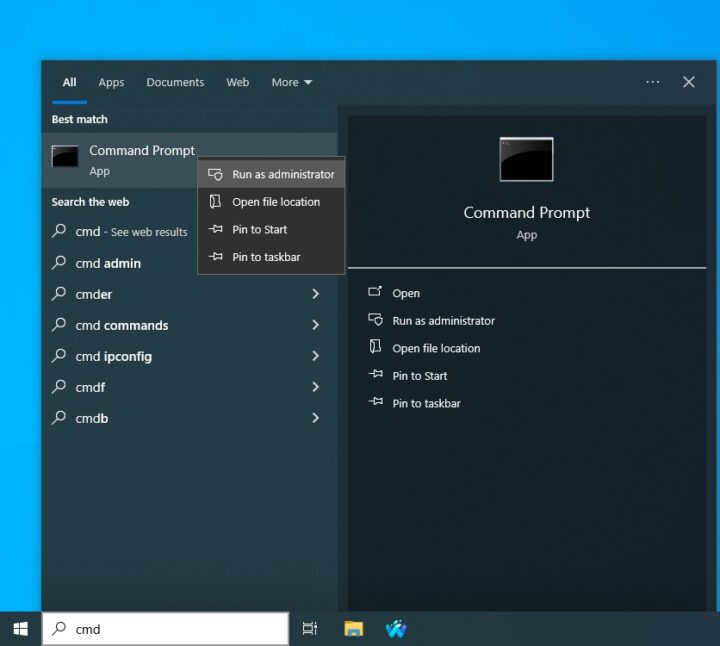Switch to the Apps tab

[111, 82]
